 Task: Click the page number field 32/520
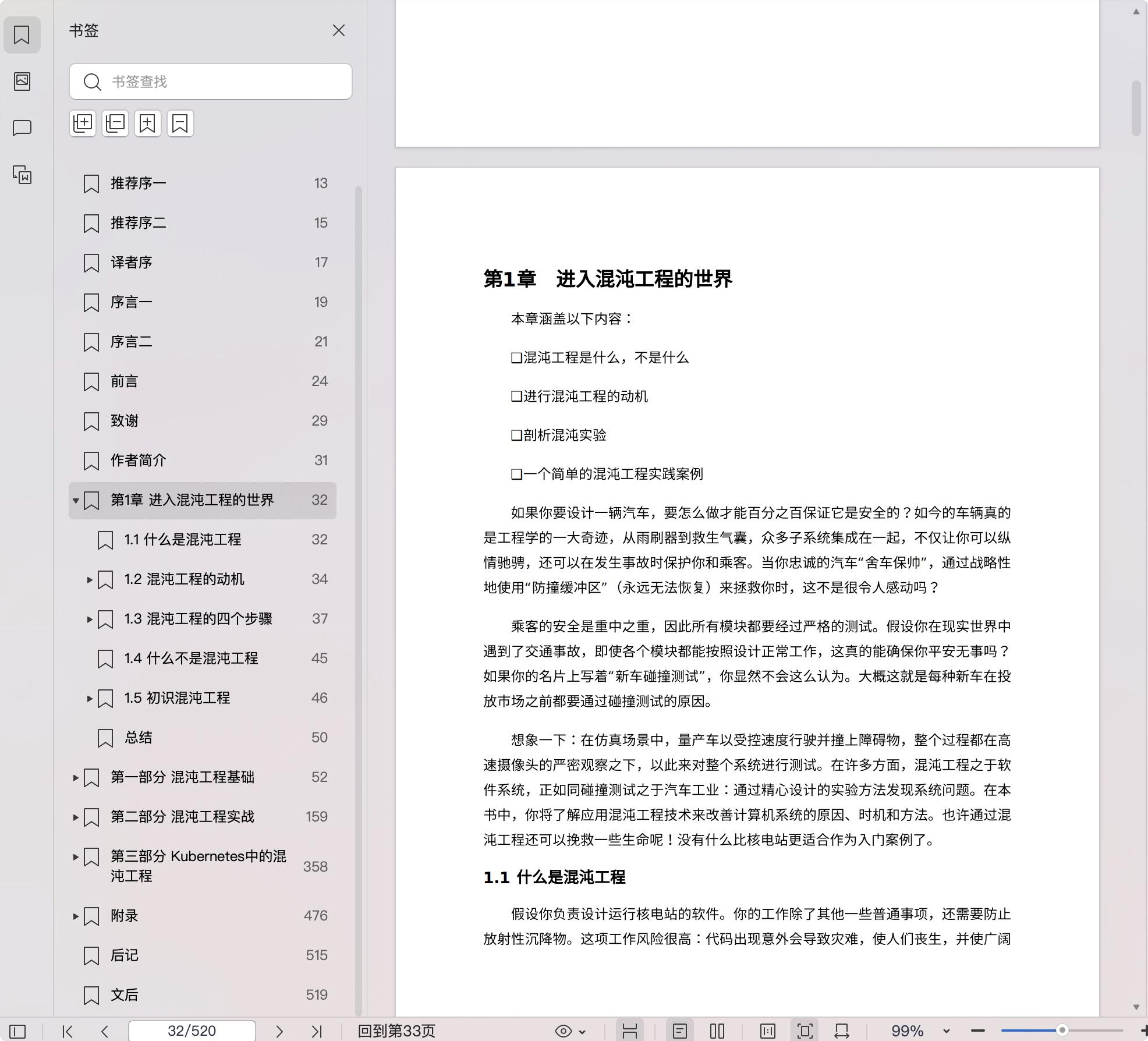pyautogui.click(x=192, y=1031)
